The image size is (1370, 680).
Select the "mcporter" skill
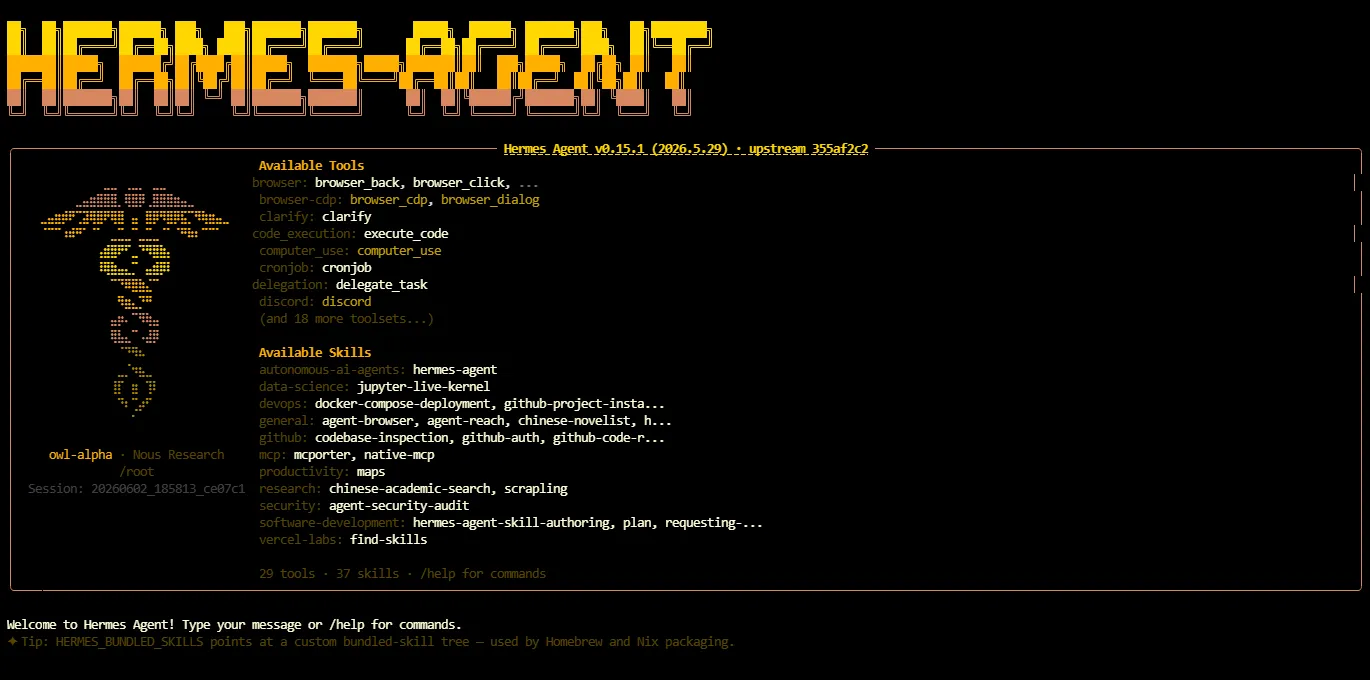[322, 455]
